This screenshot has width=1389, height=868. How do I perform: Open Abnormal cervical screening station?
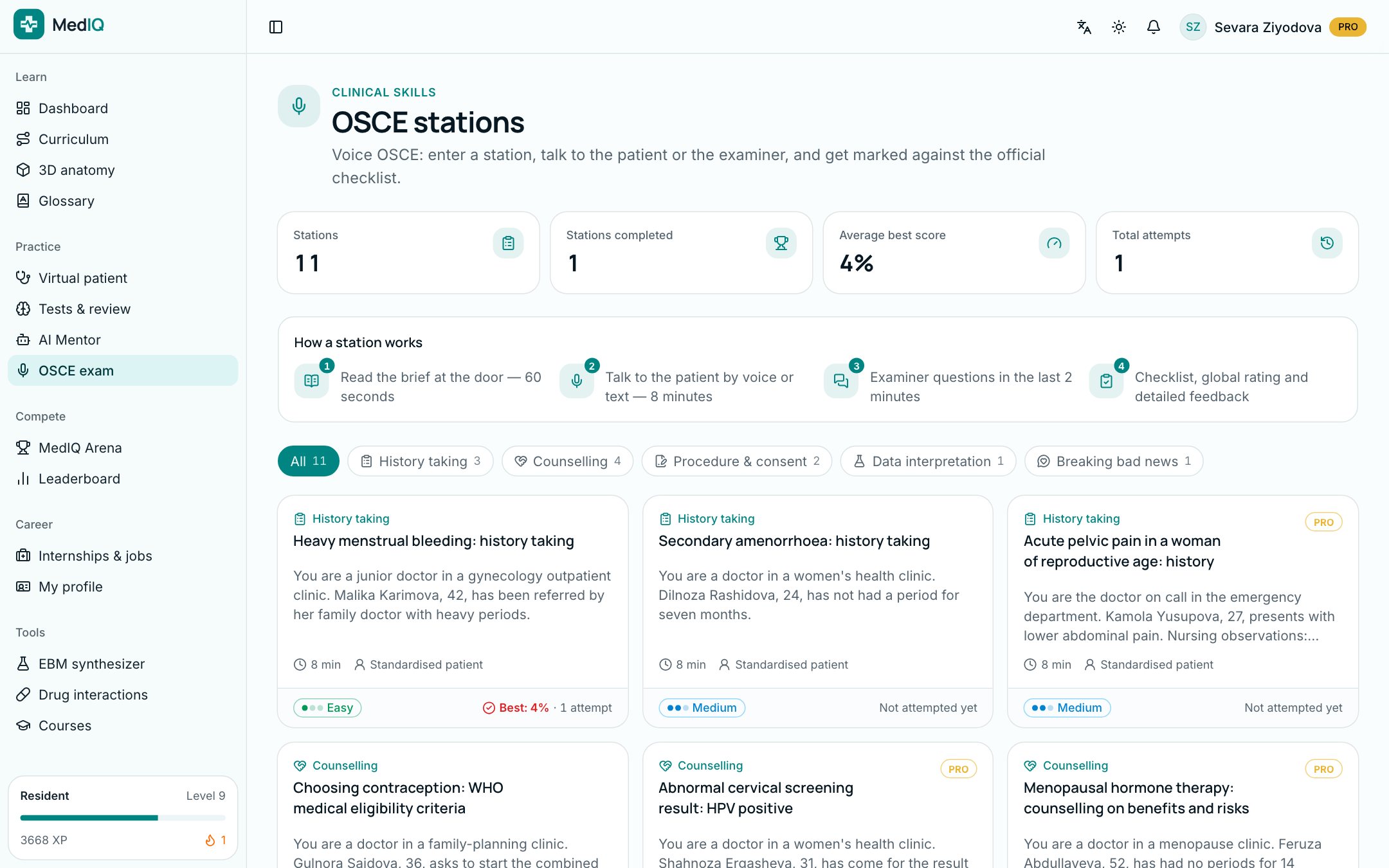pos(818,806)
